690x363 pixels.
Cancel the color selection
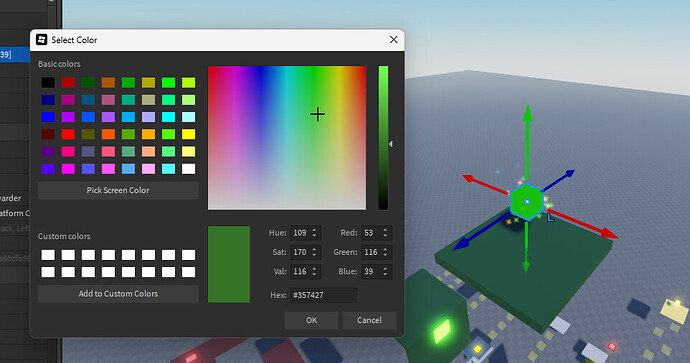369,320
